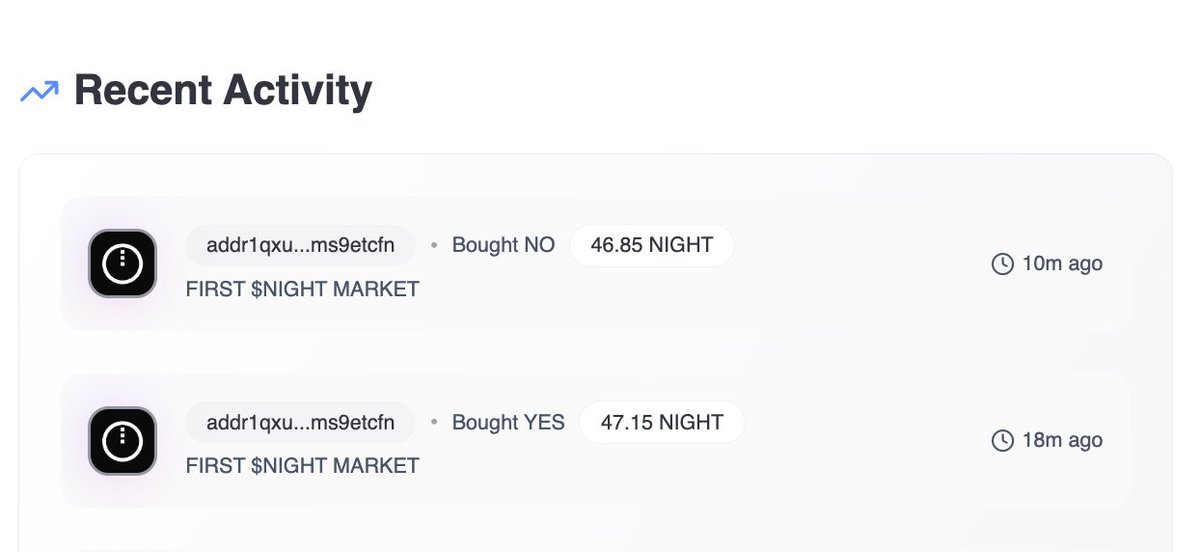Image resolution: width=1200 pixels, height=552 pixels.
Task: Click the Bought NO label
Action: 503,245
